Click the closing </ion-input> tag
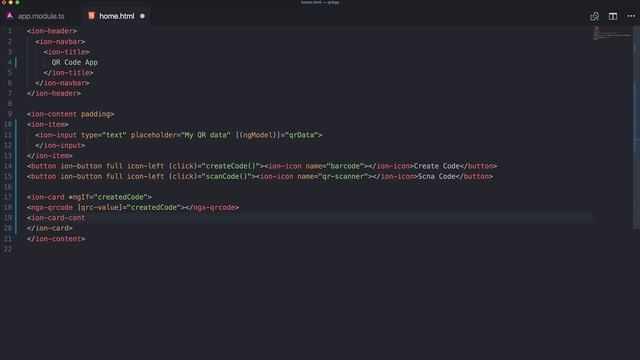640x360 pixels. click(x=60, y=145)
